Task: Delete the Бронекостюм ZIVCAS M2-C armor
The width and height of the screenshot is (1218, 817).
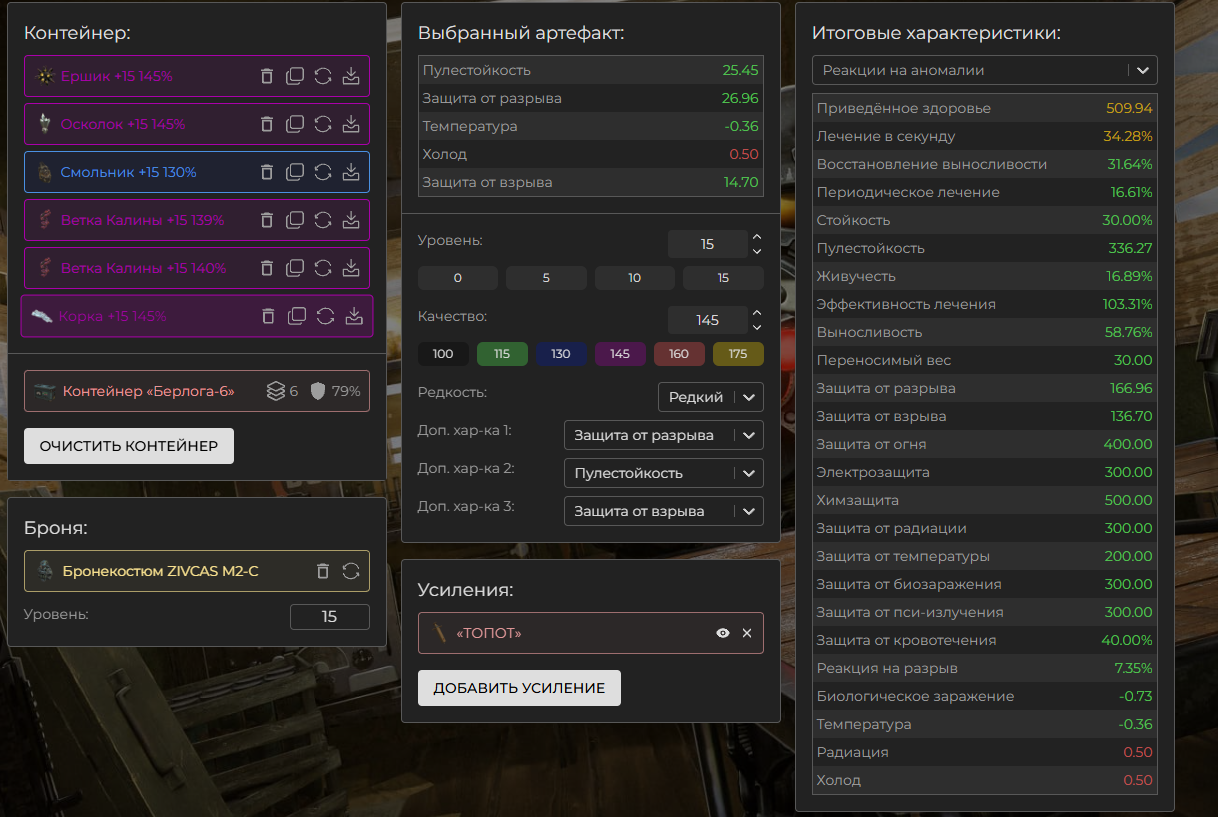Action: pyautogui.click(x=323, y=571)
